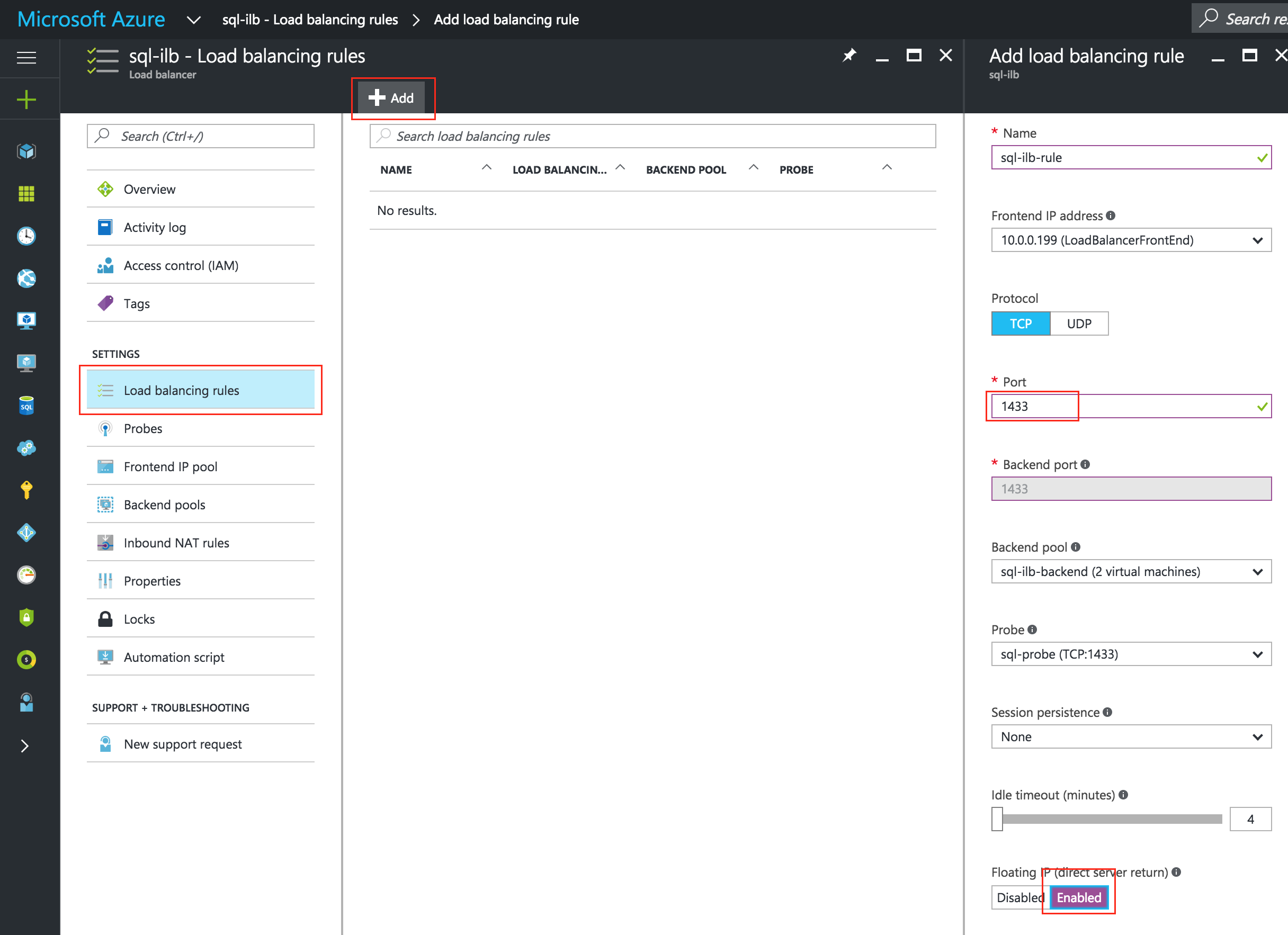Expand the Microsoft Azure breadcrumb chevron

pos(194,20)
